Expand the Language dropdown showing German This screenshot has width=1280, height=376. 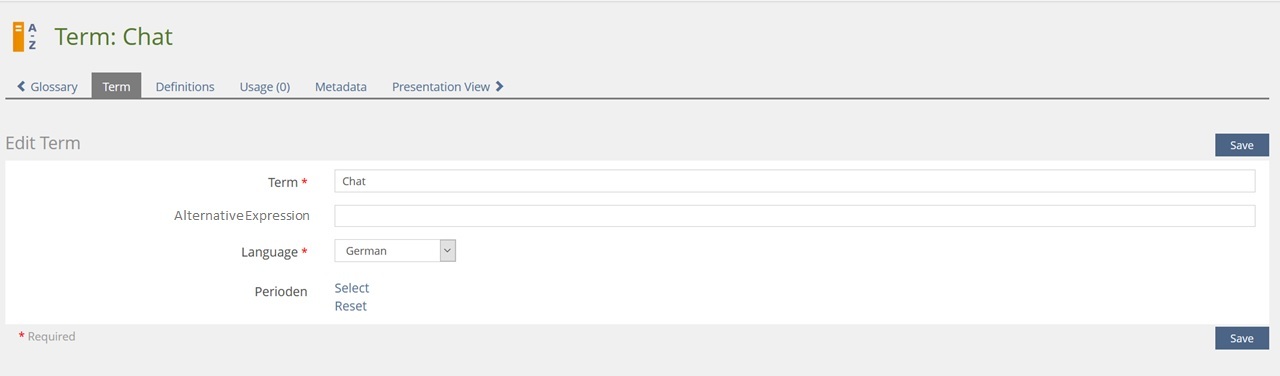click(x=395, y=251)
